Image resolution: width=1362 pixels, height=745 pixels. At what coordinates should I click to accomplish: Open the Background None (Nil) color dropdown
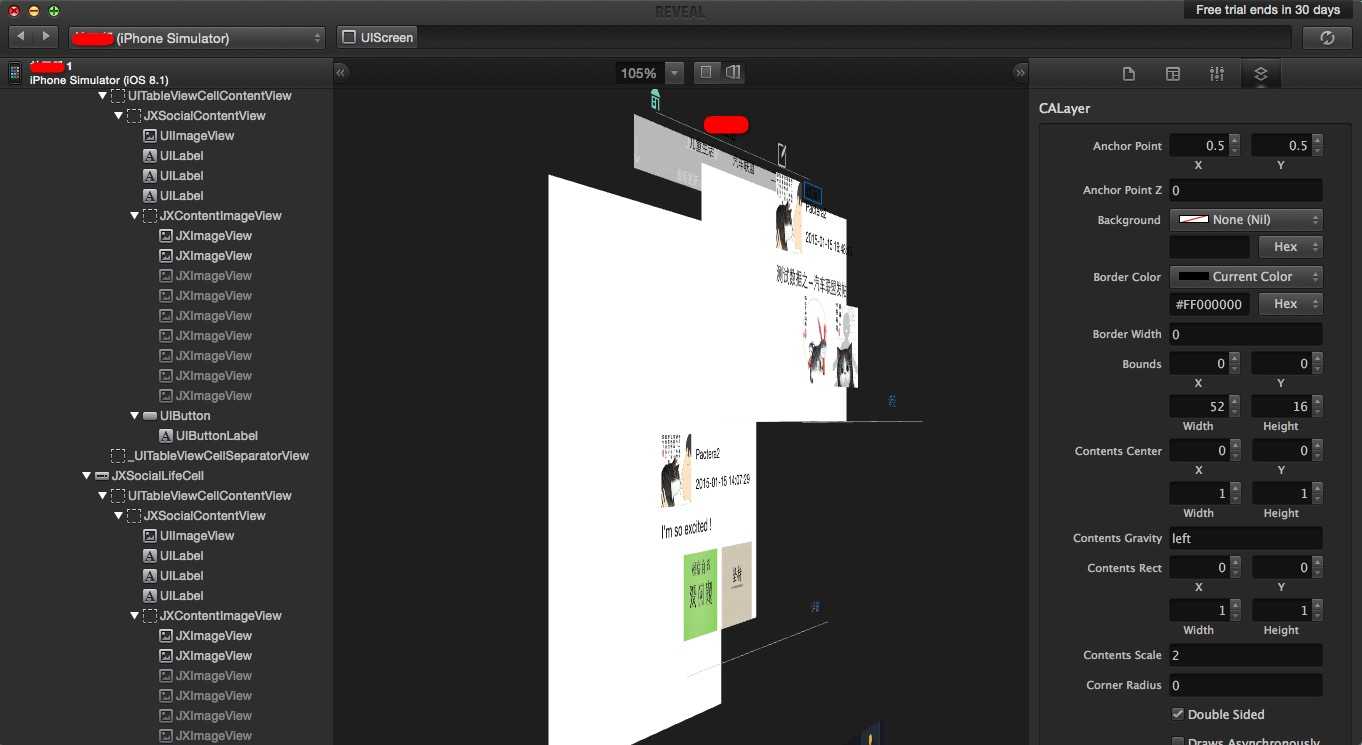(x=1246, y=219)
